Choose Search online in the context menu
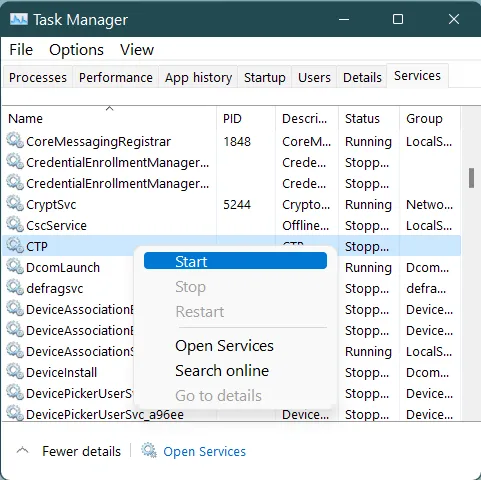The height and width of the screenshot is (480, 481). pos(222,371)
